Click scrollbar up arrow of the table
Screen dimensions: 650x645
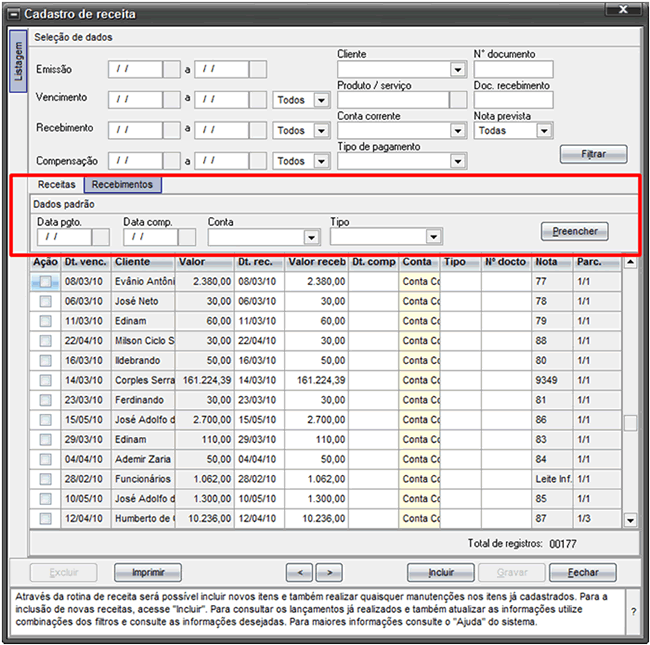pos(630,262)
